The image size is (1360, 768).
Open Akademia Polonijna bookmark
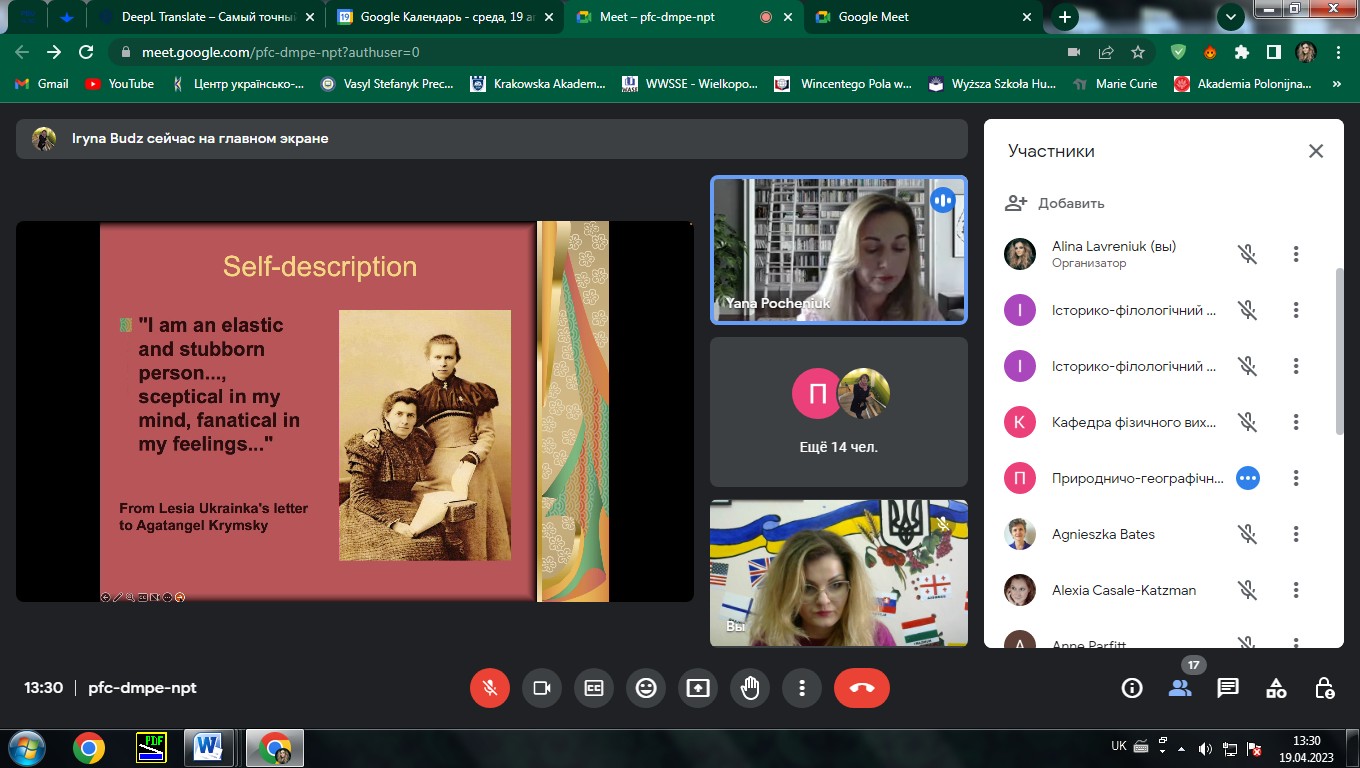1243,84
